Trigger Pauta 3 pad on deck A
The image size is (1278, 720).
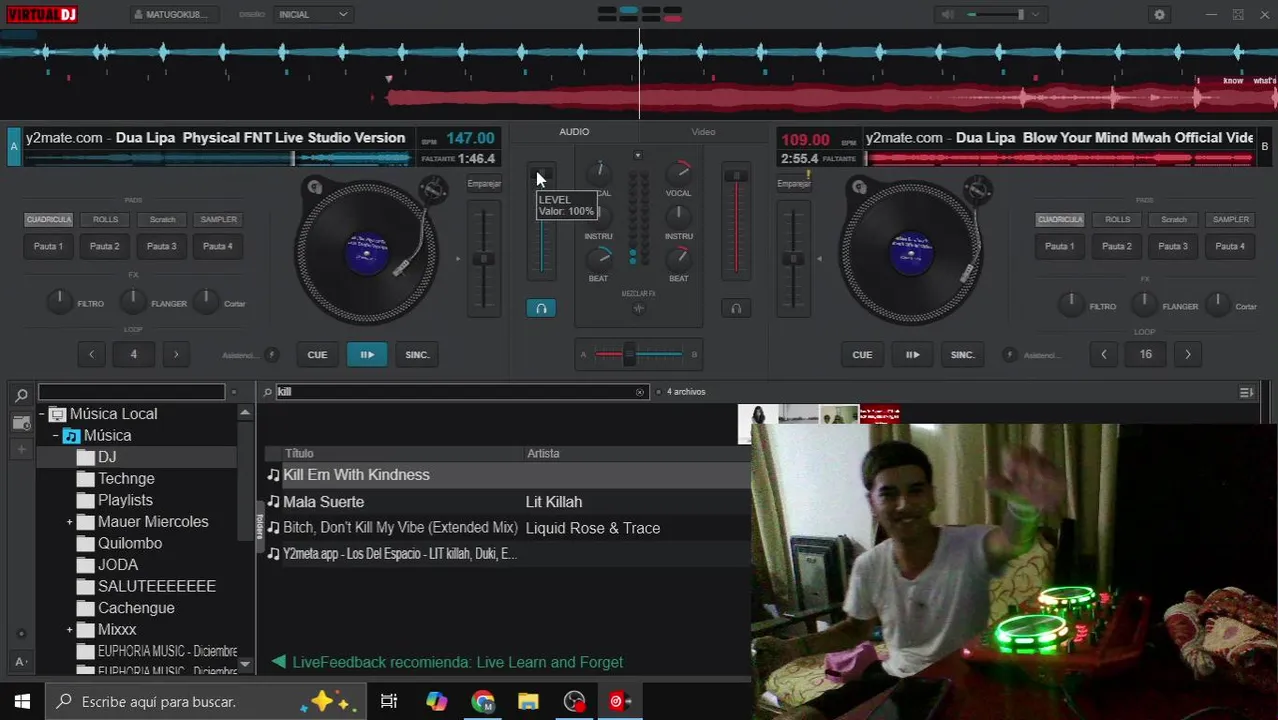(162, 246)
